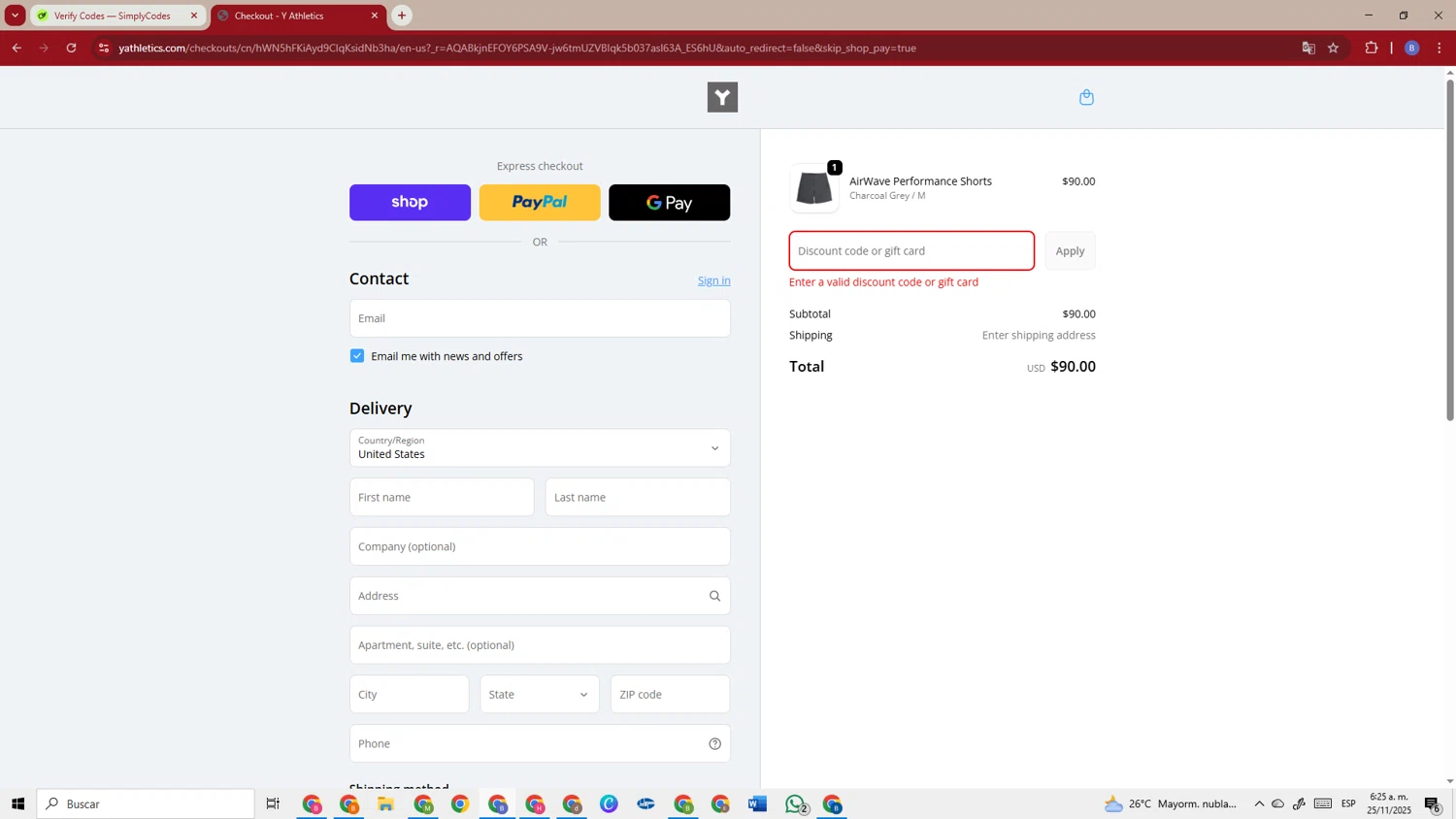Click the phone field help question icon
The image size is (1456, 819).
[714, 743]
